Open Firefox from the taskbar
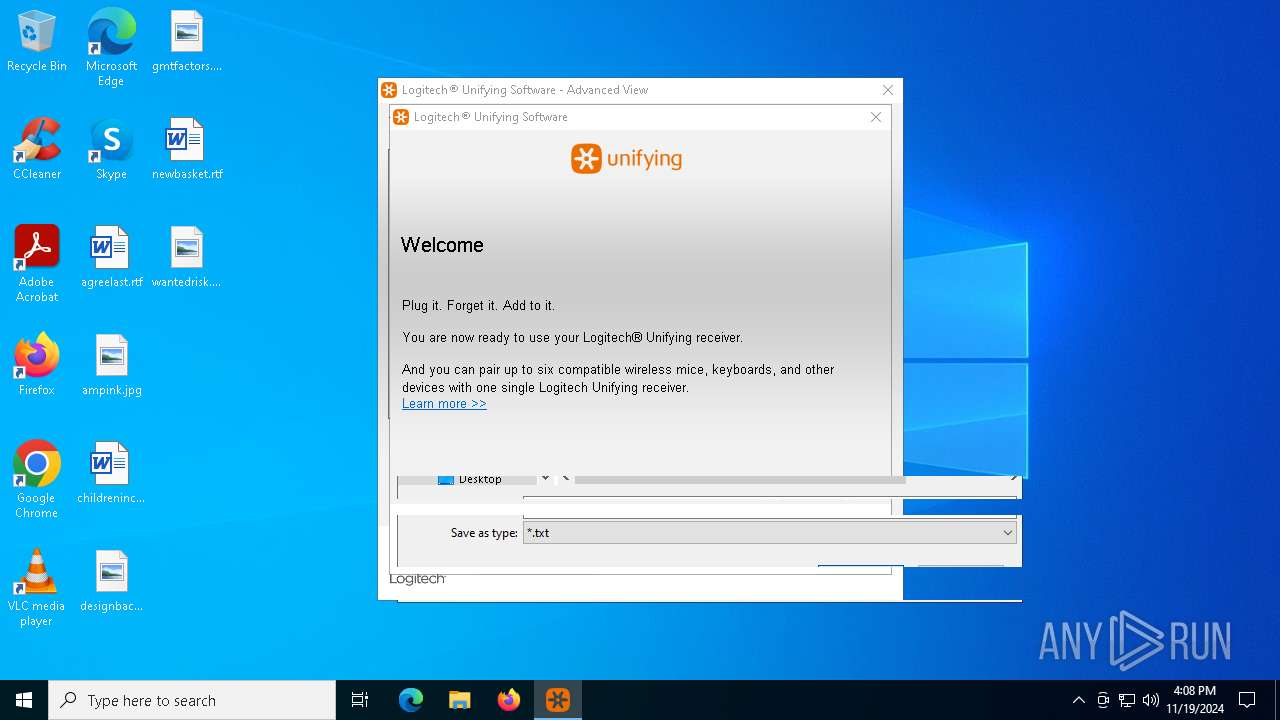Viewport: 1280px width, 720px height. point(509,700)
